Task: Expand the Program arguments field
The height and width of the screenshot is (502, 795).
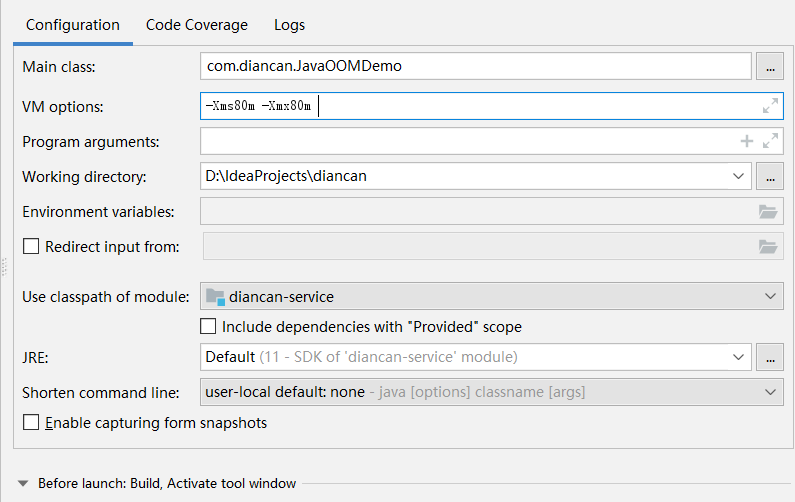Action: [769, 142]
